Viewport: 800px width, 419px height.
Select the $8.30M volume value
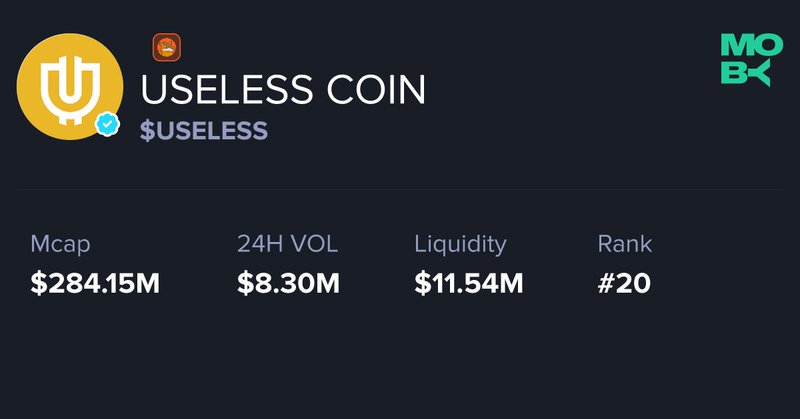pos(288,283)
